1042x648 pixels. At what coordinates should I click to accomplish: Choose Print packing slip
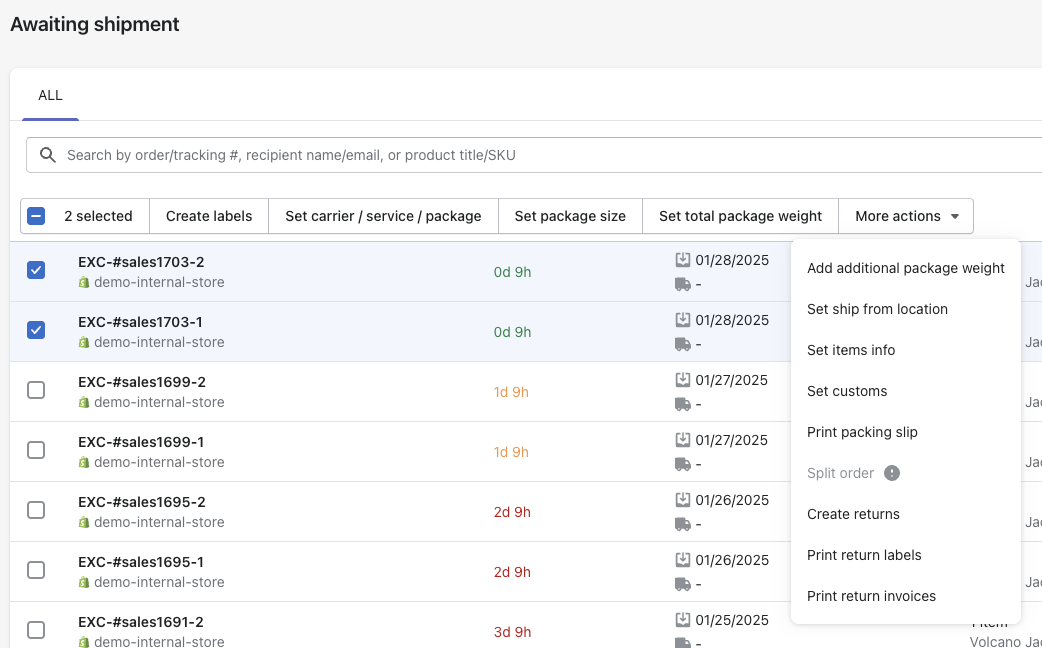pyautogui.click(x=906, y=432)
